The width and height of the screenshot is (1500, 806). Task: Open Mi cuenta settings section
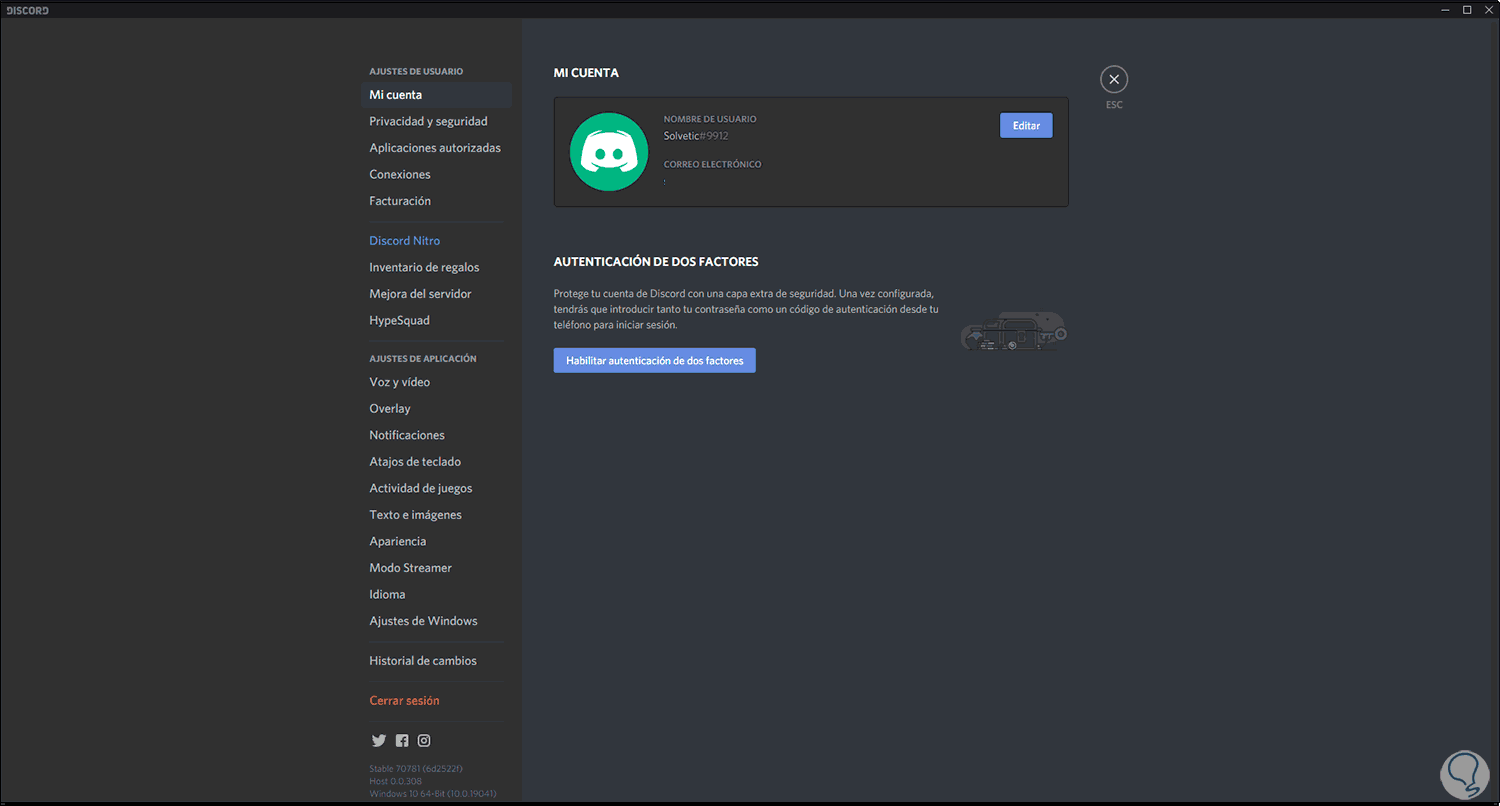436,95
